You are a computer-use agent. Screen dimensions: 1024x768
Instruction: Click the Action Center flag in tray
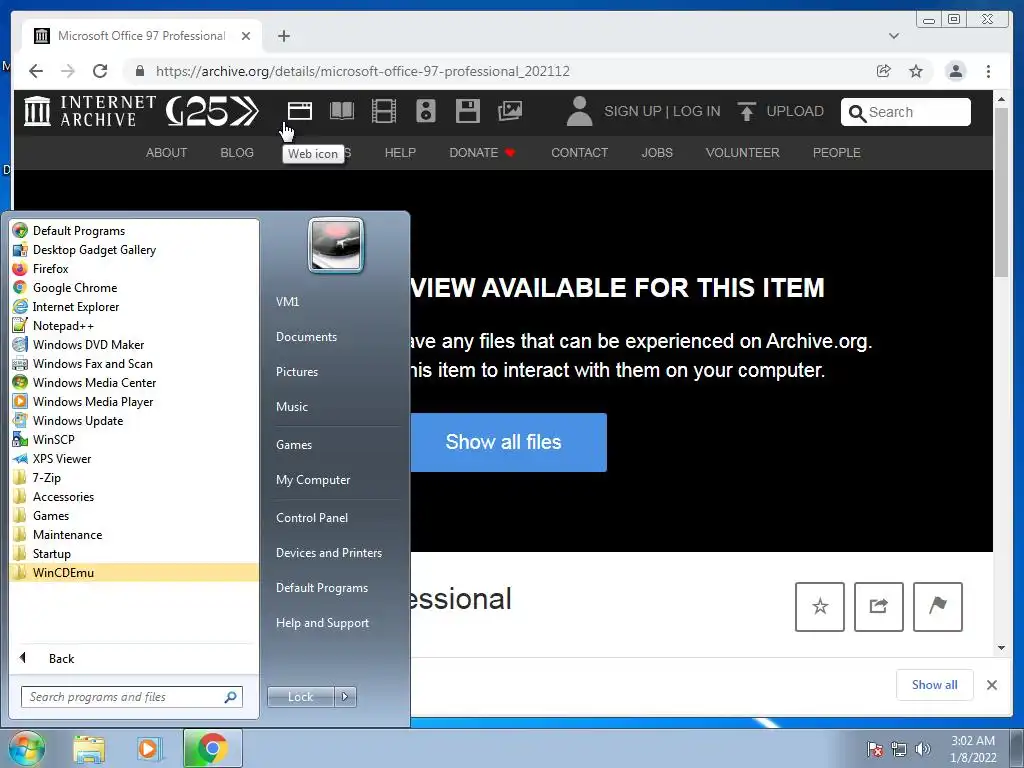click(x=875, y=749)
